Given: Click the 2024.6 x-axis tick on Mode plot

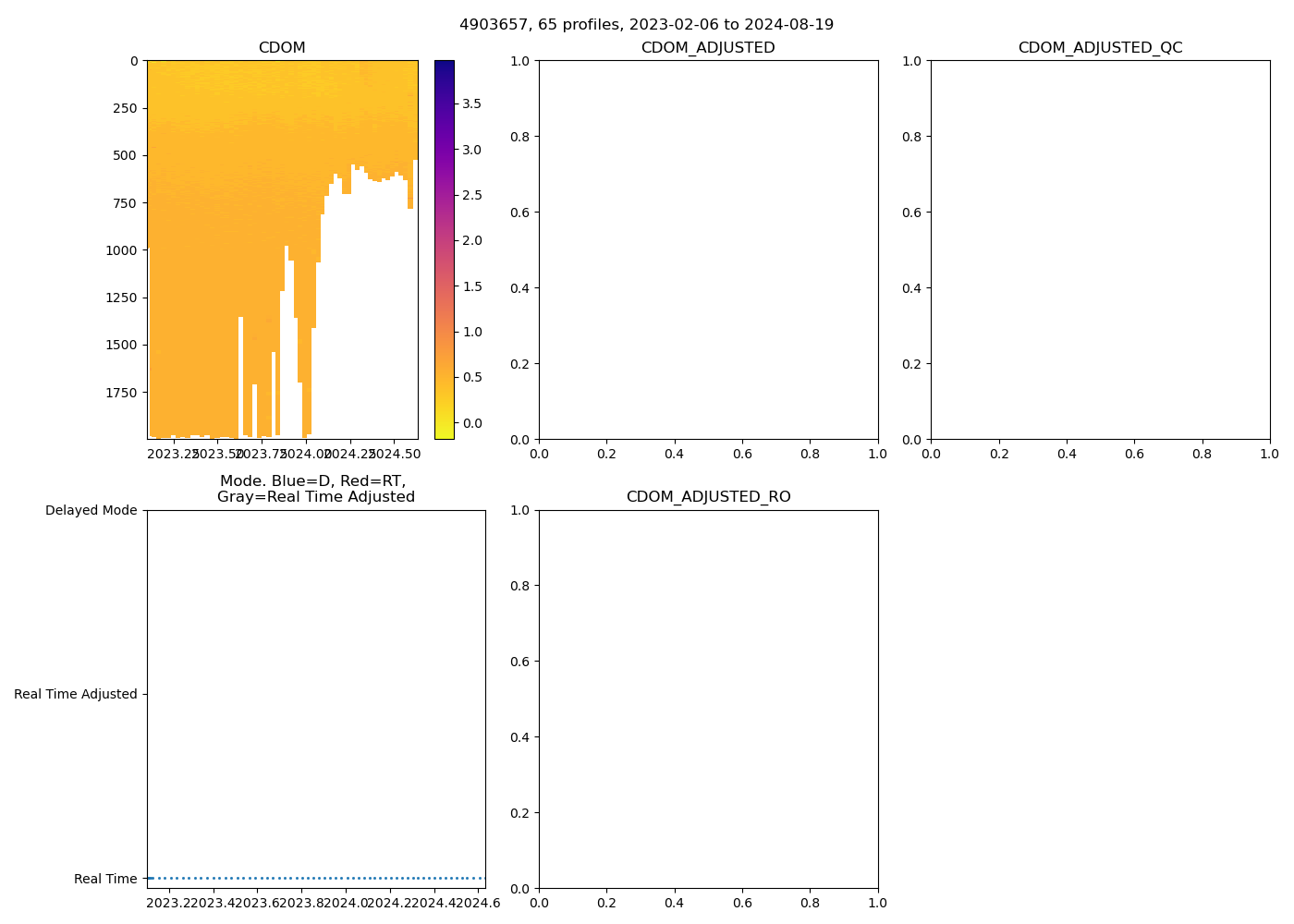Looking at the screenshot, I should coord(479,903).
